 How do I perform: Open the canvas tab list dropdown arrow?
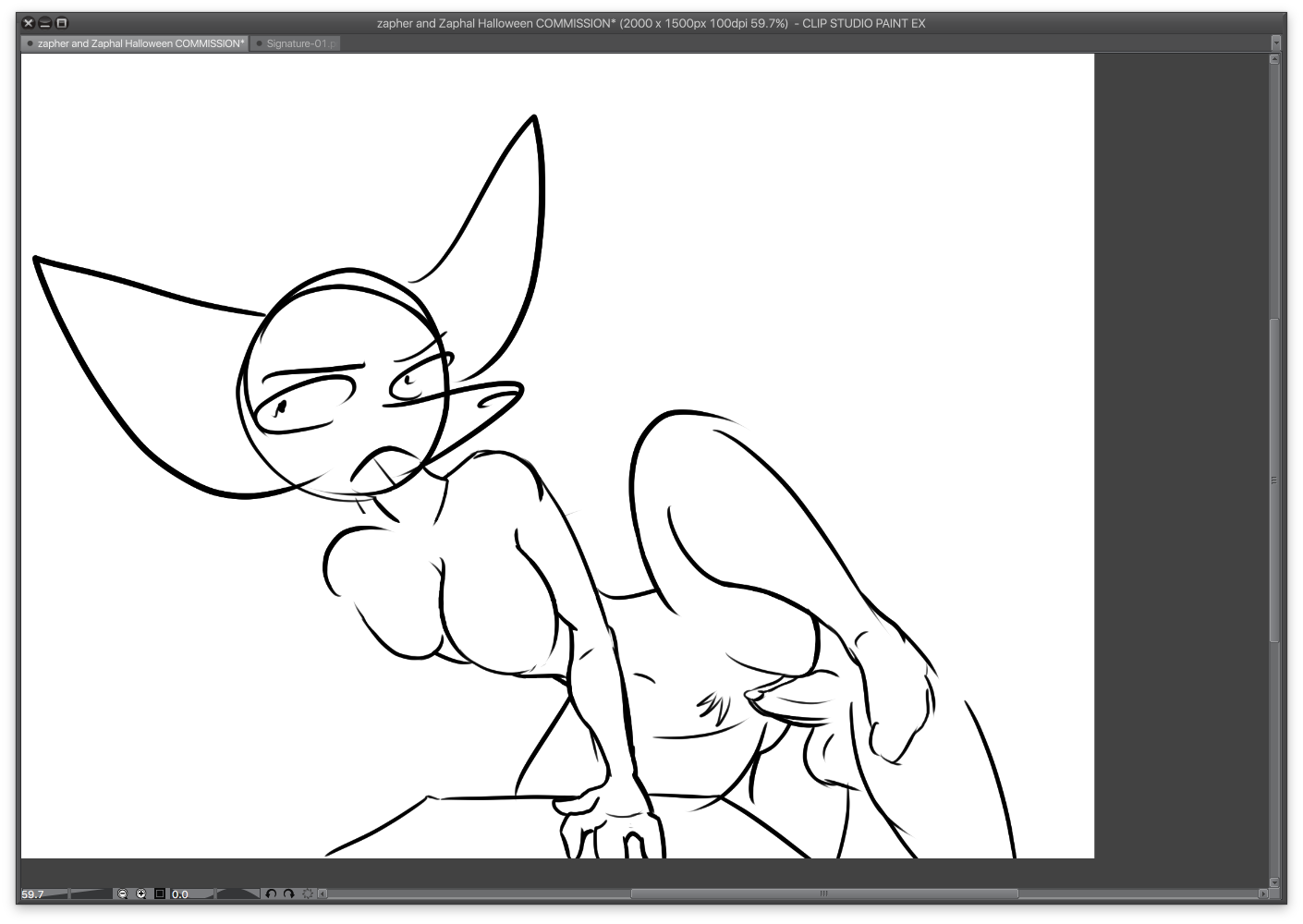(x=1275, y=43)
